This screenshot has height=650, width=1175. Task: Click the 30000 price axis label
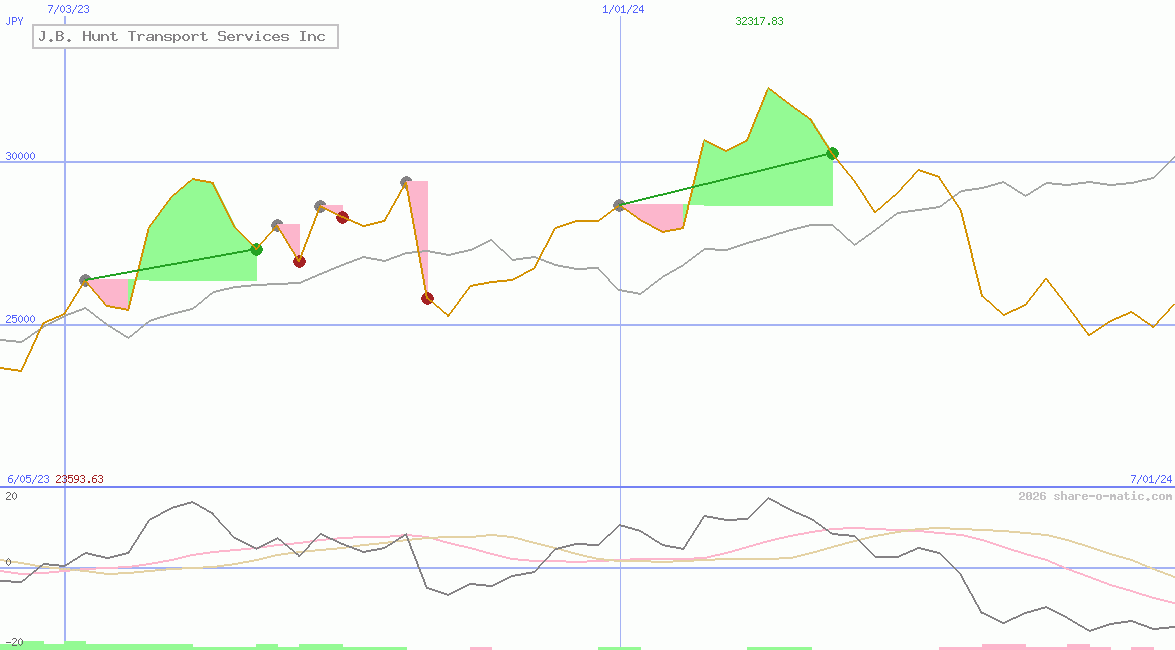(20, 156)
